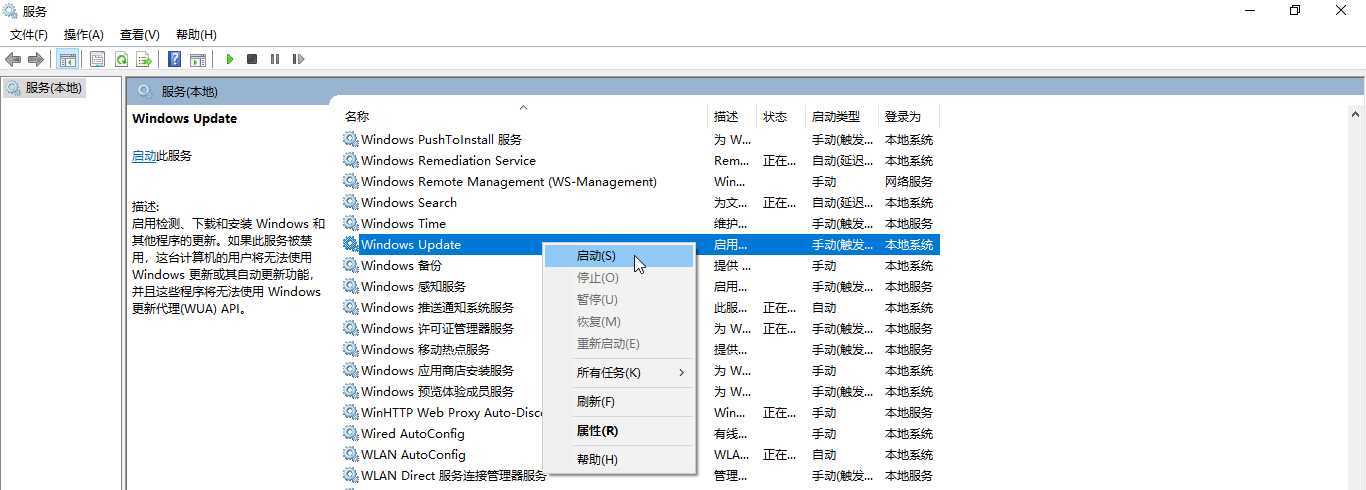Viewport: 1366px width, 490px height.
Task: Select the Windows Search service row
Action: pos(639,202)
